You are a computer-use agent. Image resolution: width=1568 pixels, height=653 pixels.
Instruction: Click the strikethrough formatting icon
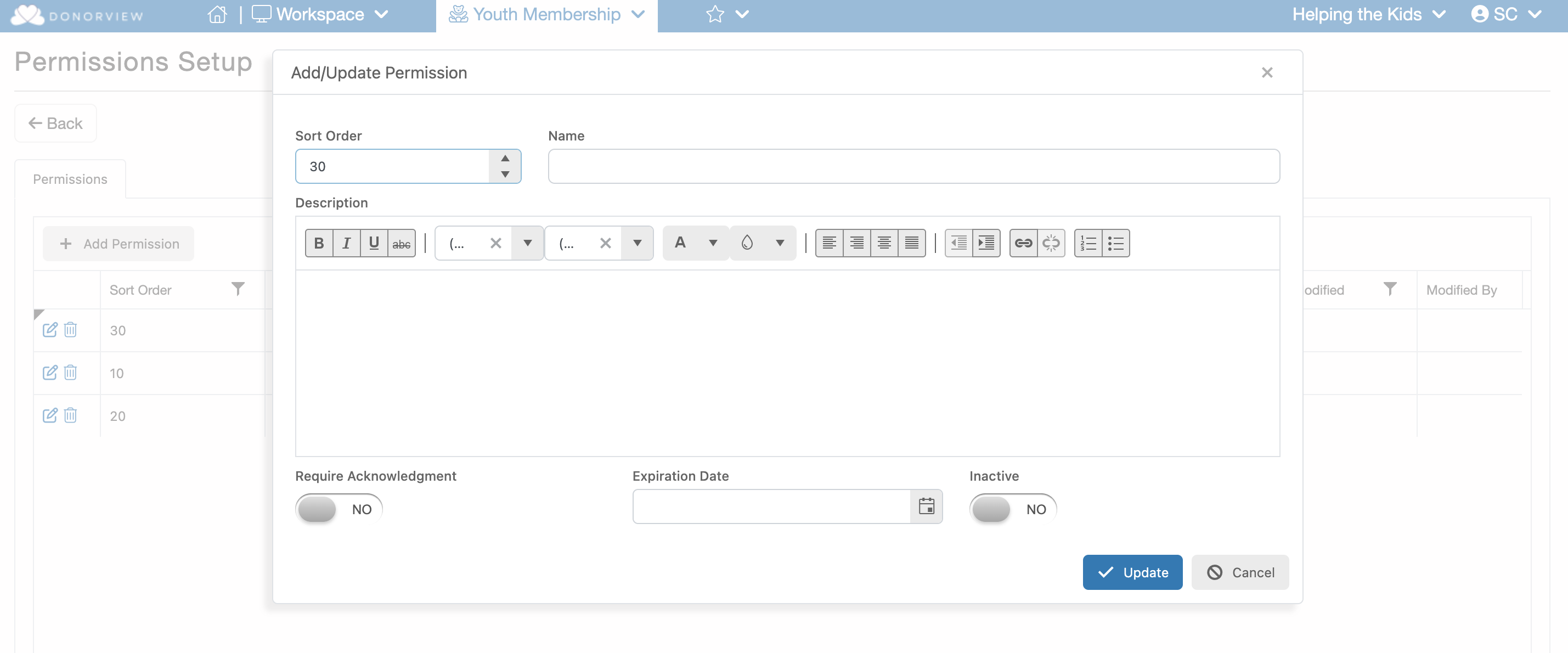401,244
